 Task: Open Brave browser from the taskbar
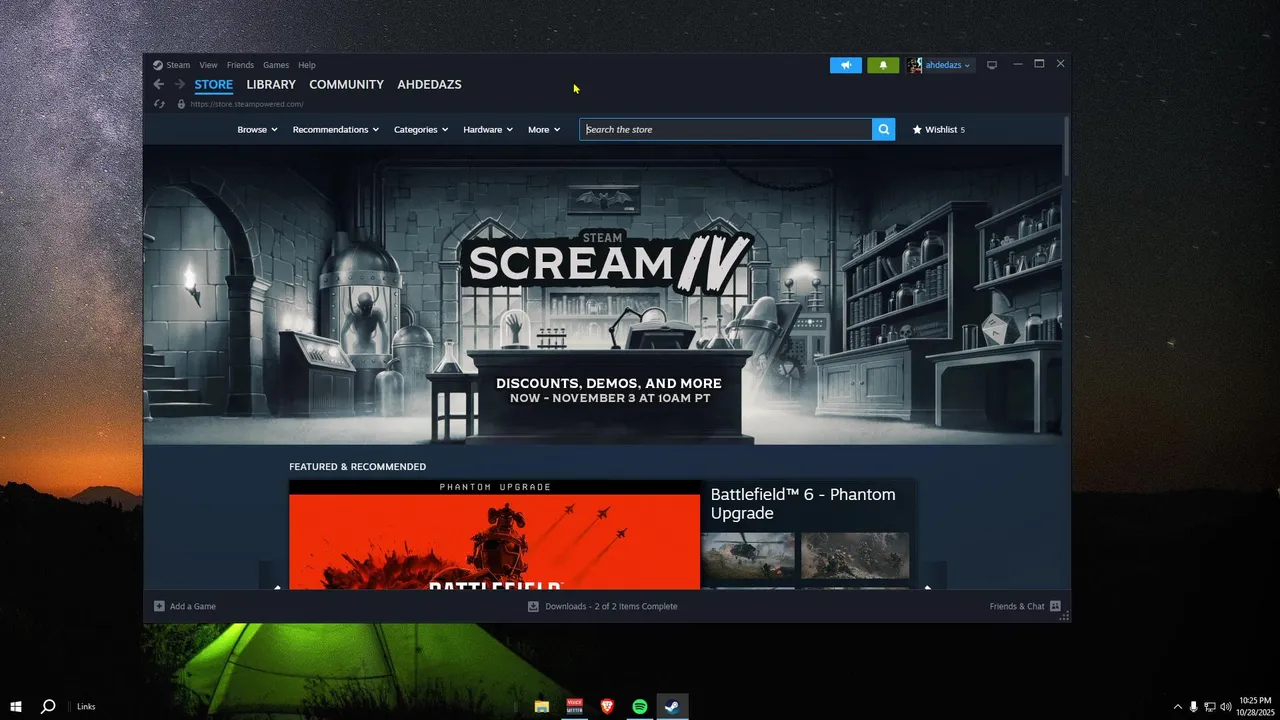(607, 706)
